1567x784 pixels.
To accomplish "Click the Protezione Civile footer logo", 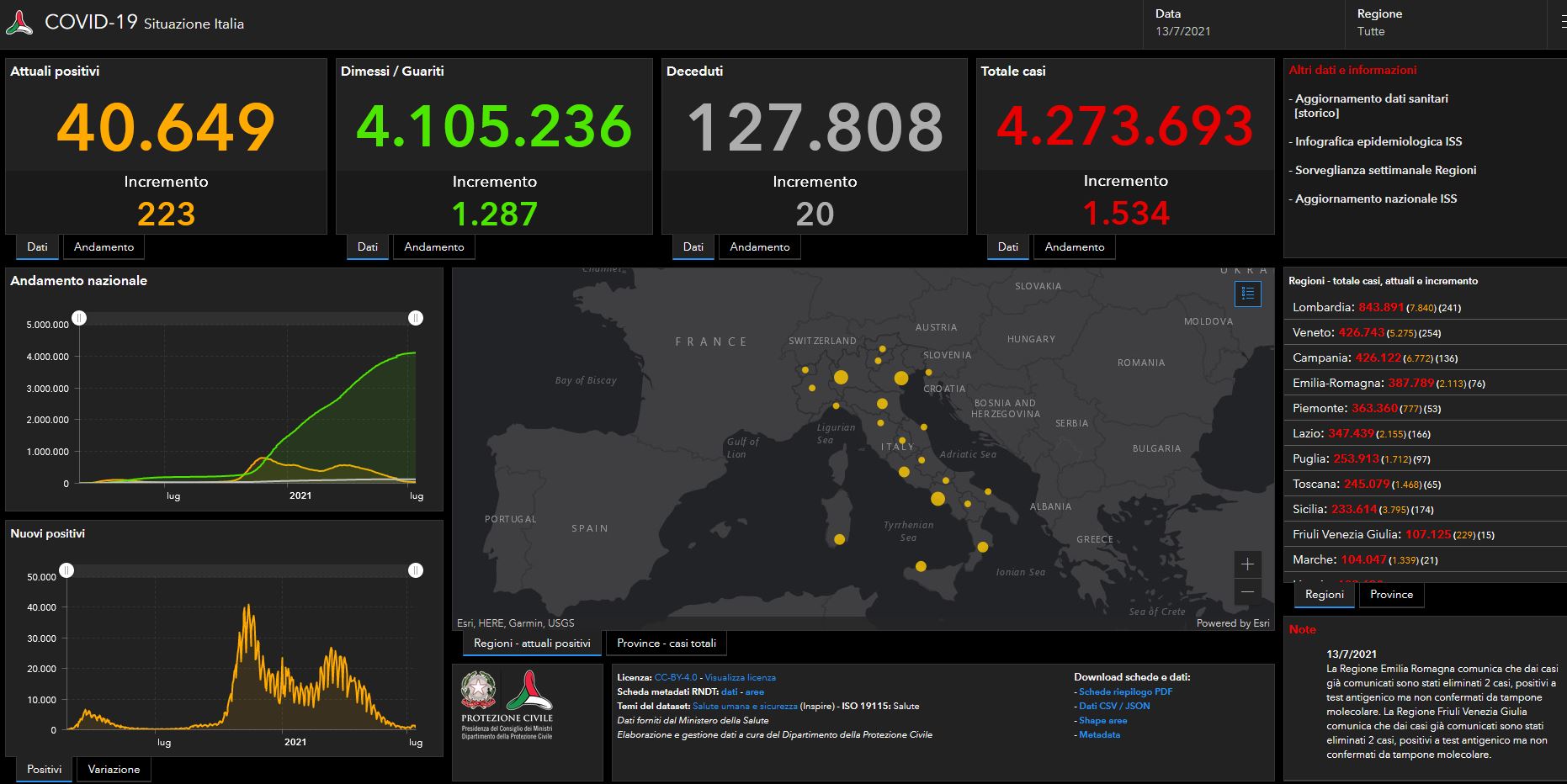I will point(529,691).
